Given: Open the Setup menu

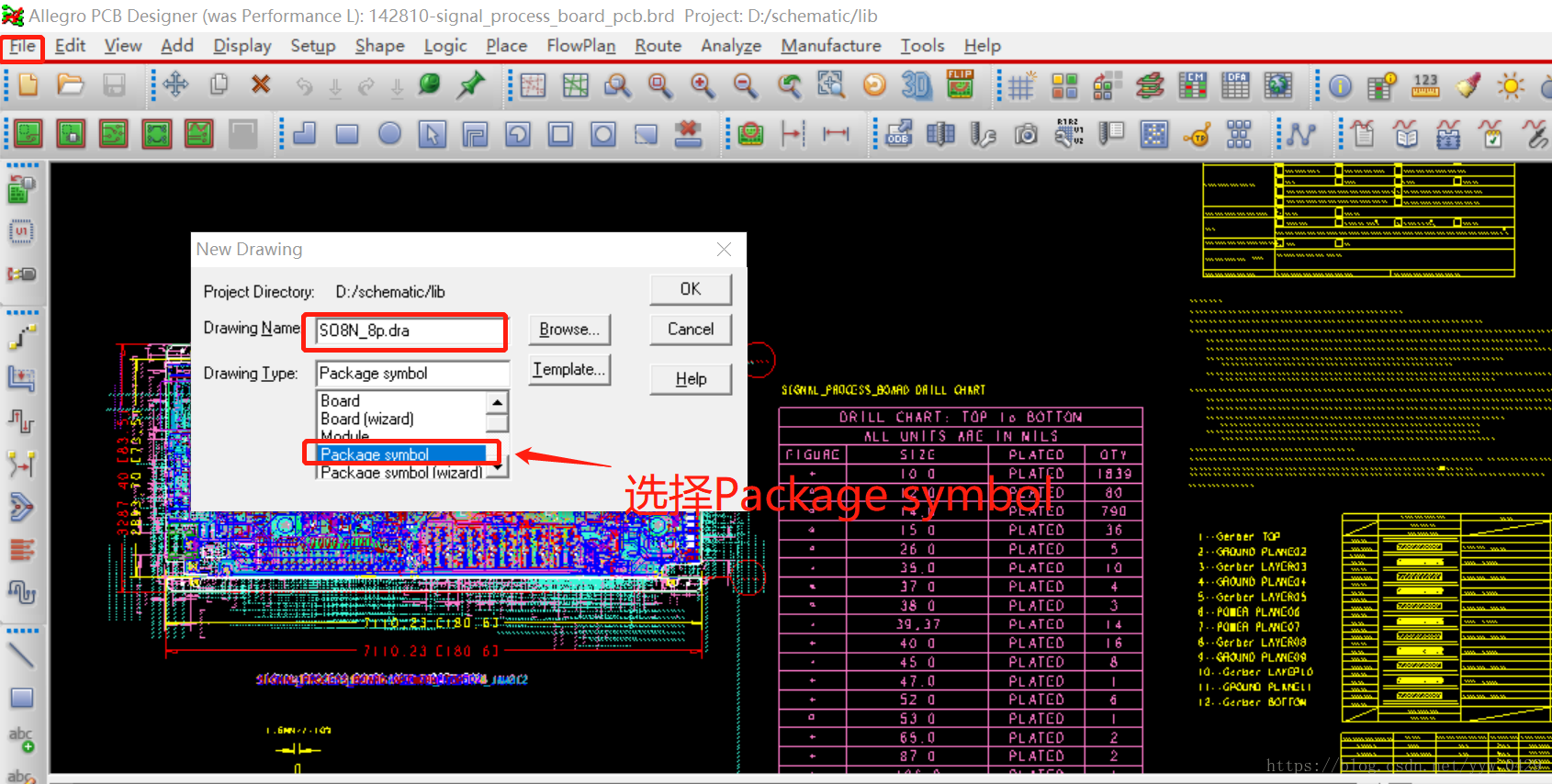Looking at the screenshot, I should [x=313, y=46].
